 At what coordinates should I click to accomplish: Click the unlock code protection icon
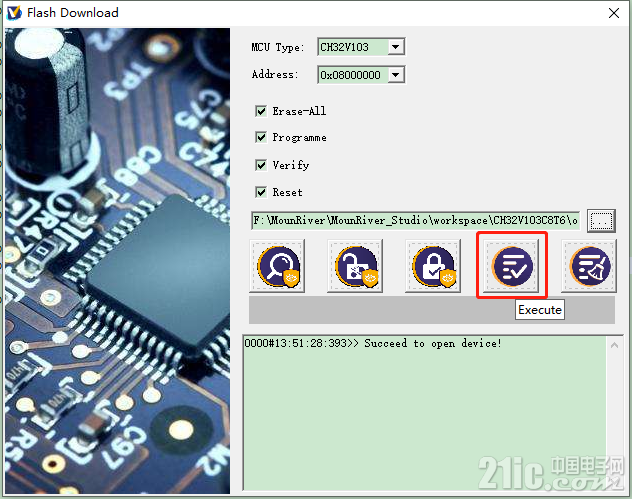355,266
